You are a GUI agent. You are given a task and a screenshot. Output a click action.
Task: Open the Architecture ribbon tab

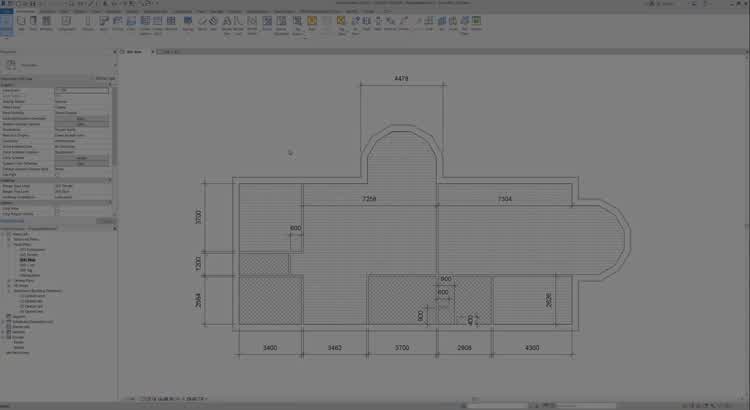(25, 11)
